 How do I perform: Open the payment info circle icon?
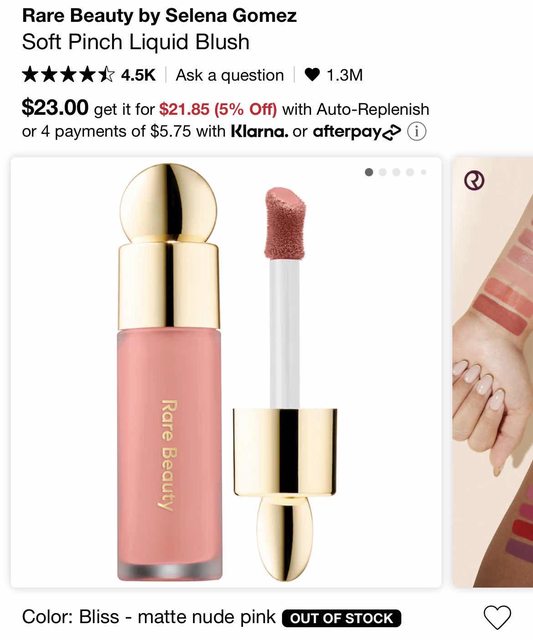(417, 132)
